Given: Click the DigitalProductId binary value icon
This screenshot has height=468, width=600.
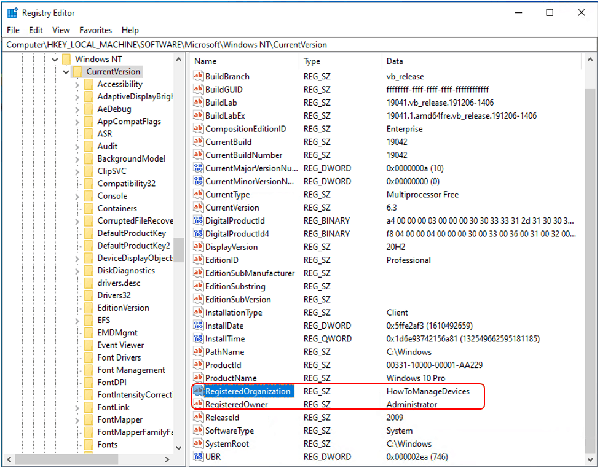Looking at the screenshot, I should 197,221.
